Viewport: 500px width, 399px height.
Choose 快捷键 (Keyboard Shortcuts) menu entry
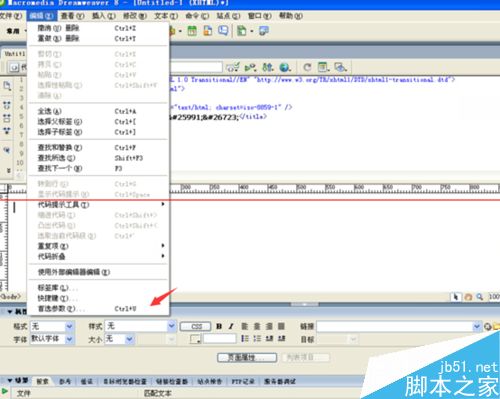pyautogui.click(x=98, y=298)
